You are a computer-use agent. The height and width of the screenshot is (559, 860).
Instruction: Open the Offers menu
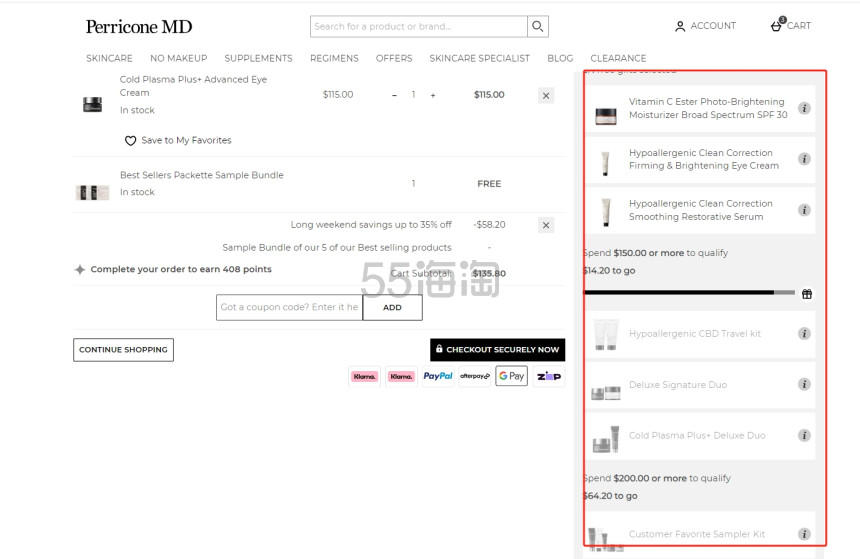point(394,58)
